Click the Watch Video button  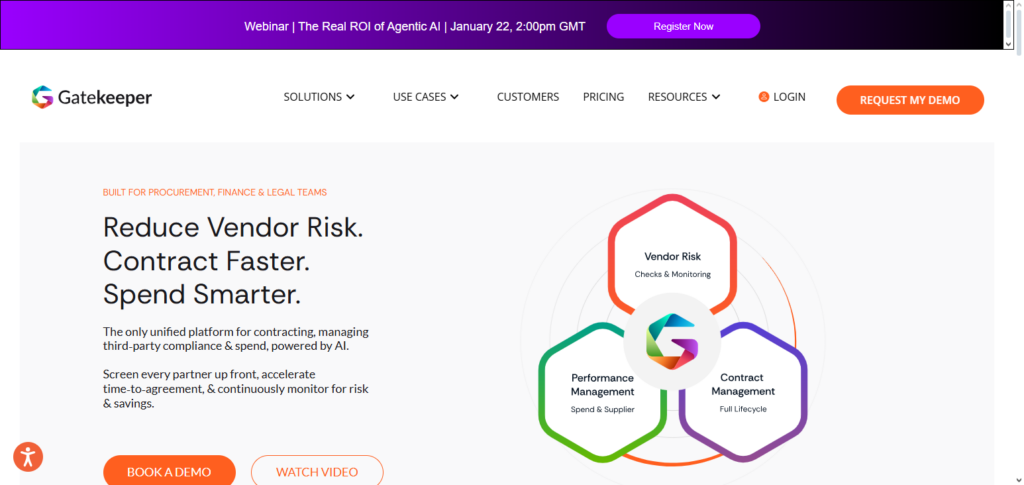[317, 471]
